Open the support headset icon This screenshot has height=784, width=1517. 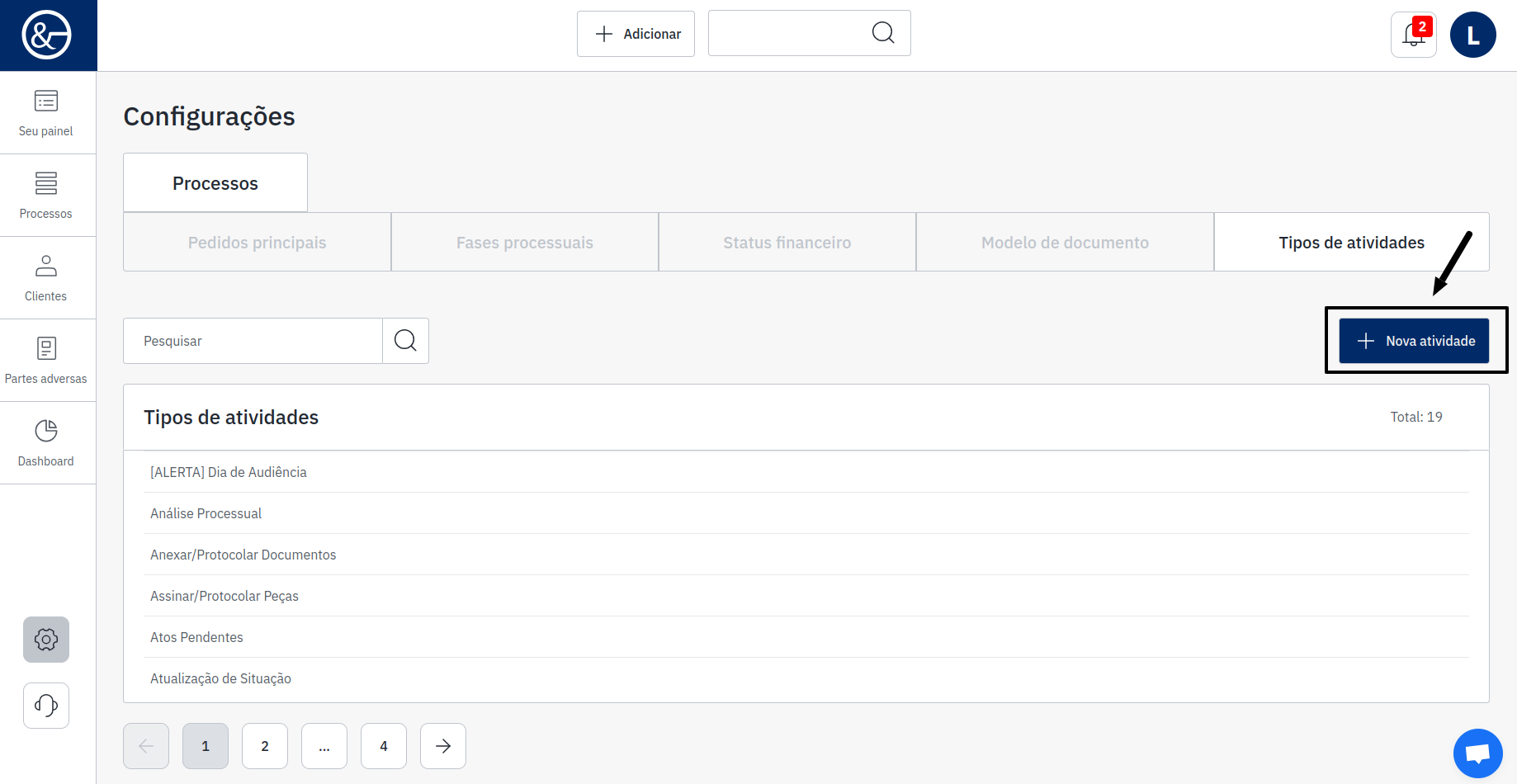[x=46, y=706]
